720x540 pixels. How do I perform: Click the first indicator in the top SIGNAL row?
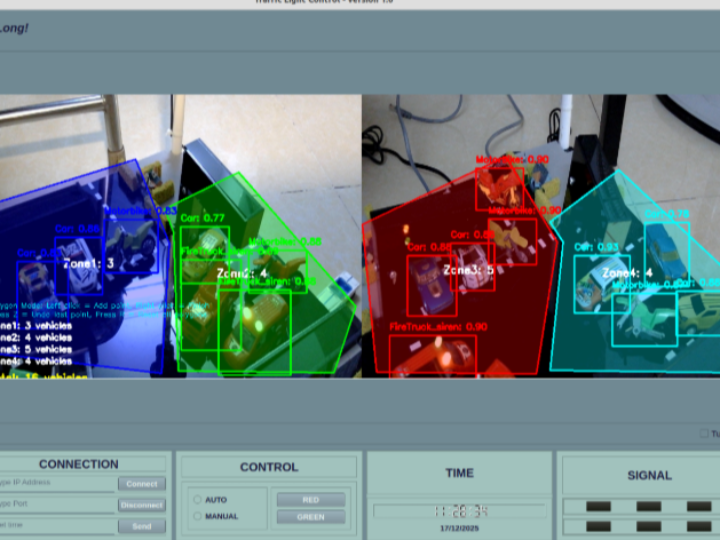pyautogui.click(x=598, y=506)
